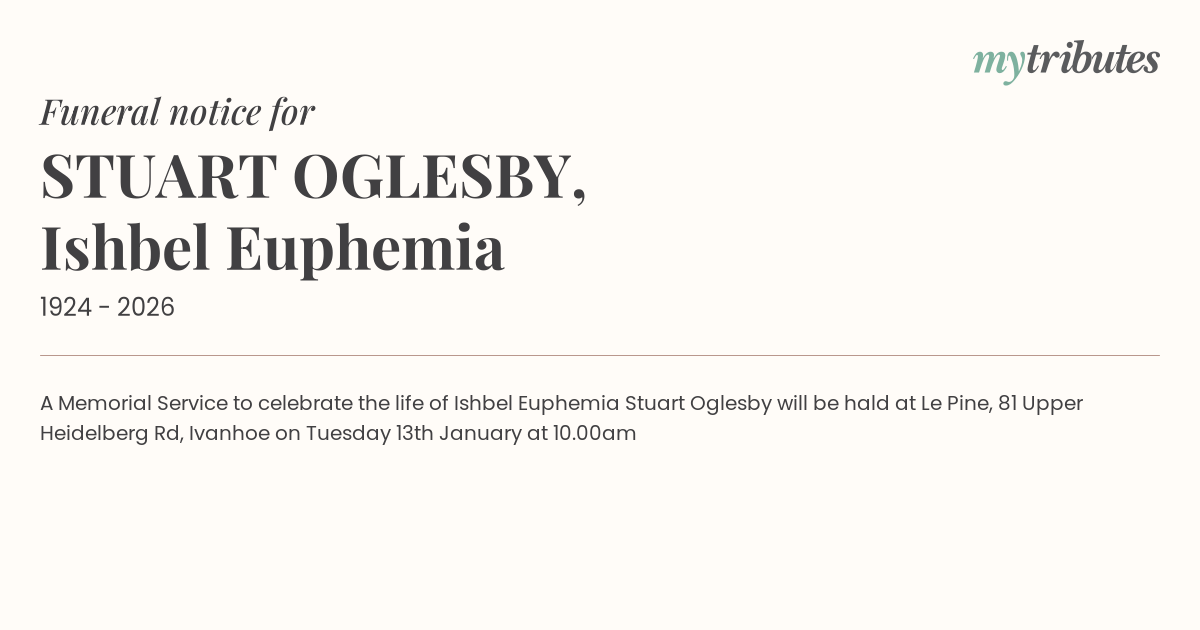Click the horizontal divider line
The height and width of the screenshot is (630, 1200).
[600, 355]
